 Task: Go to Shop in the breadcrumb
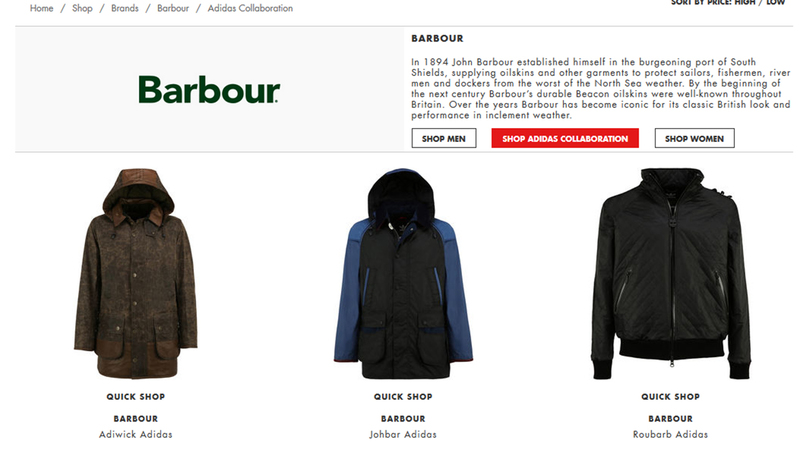coord(82,8)
